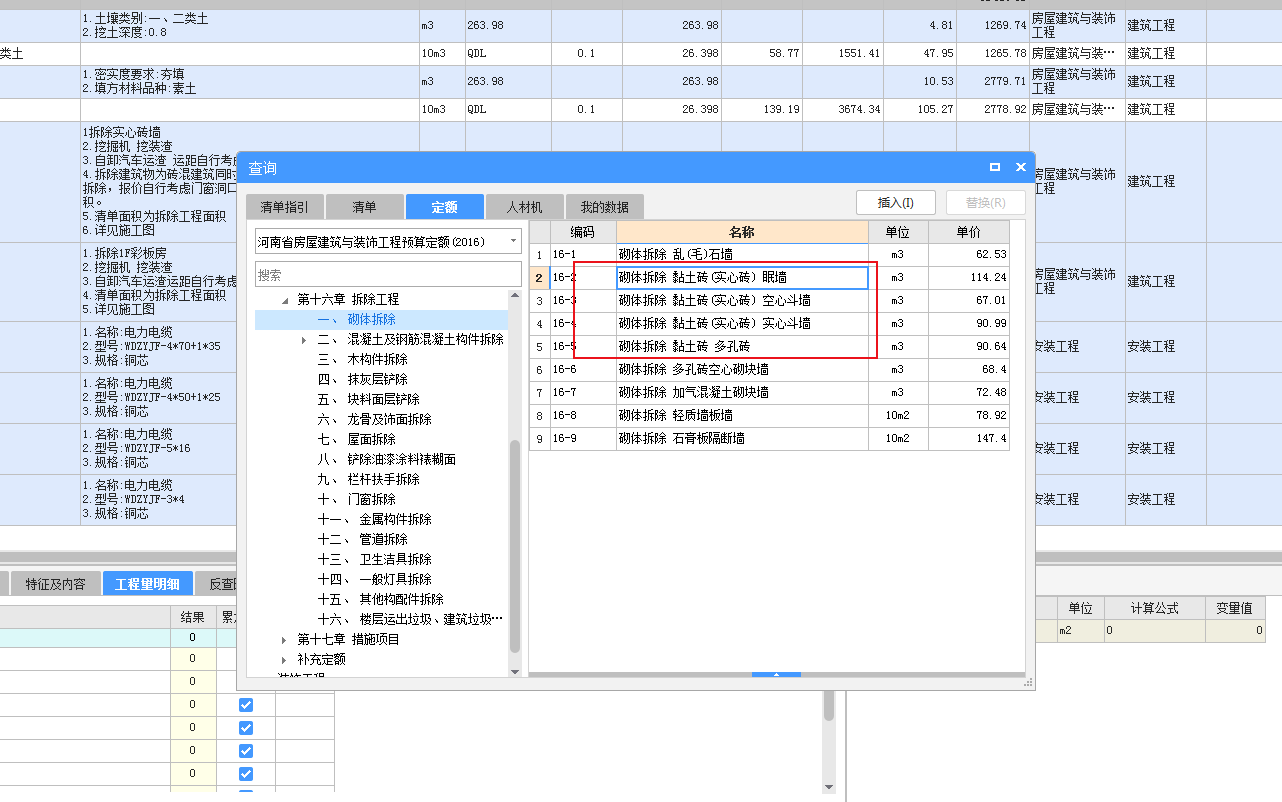Click the 编码 column header

tap(583, 231)
